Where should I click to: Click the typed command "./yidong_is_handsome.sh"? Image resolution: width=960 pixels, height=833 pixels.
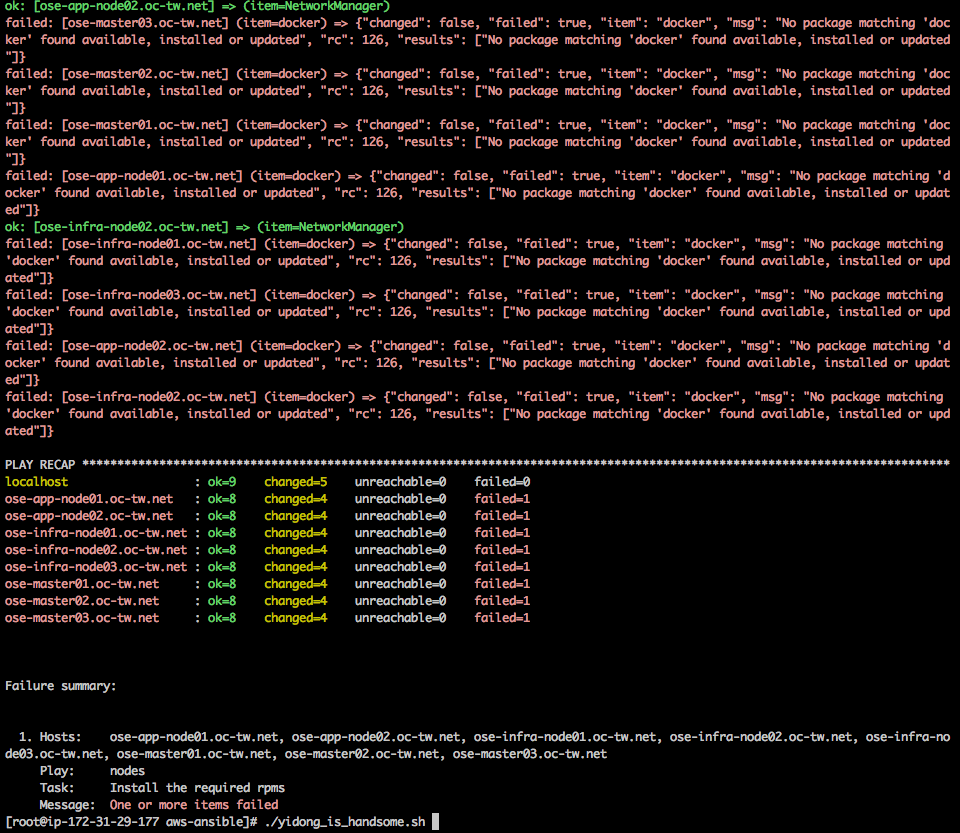point(345,822)
